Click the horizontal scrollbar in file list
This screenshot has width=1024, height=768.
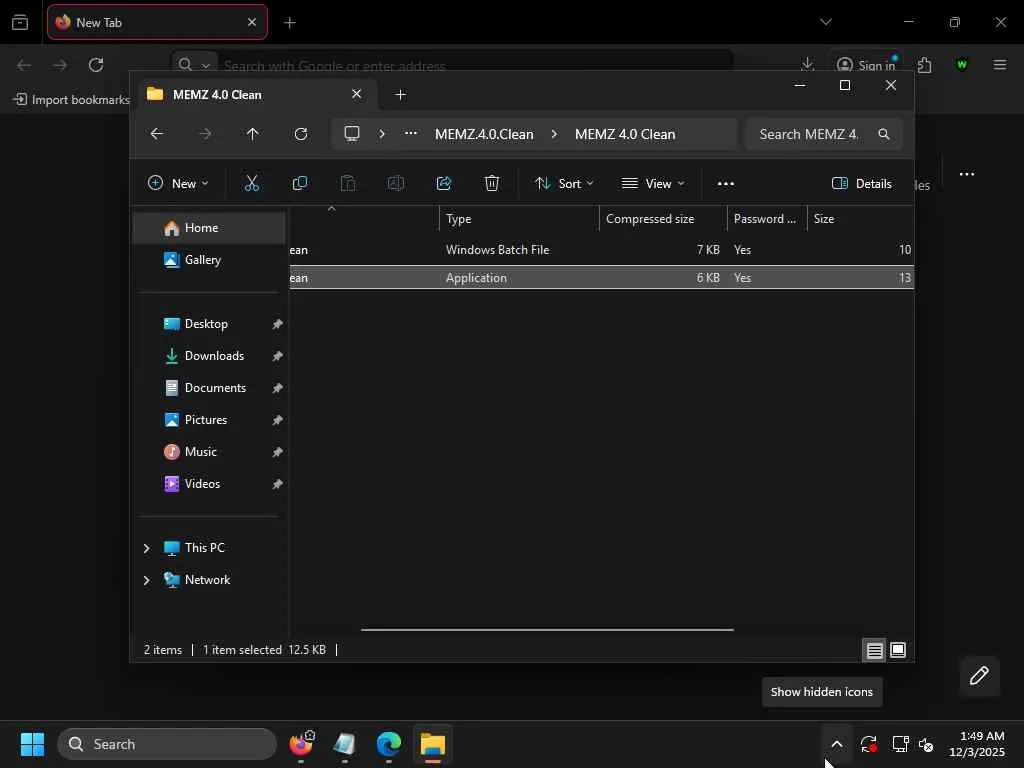click(547, 630)
